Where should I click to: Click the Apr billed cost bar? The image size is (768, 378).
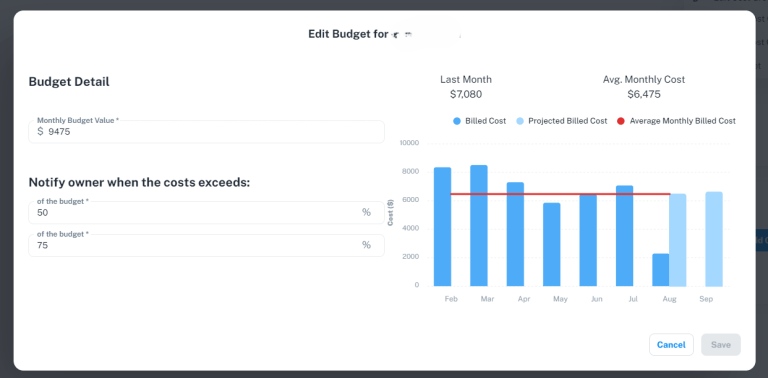[x=515, y=235]
